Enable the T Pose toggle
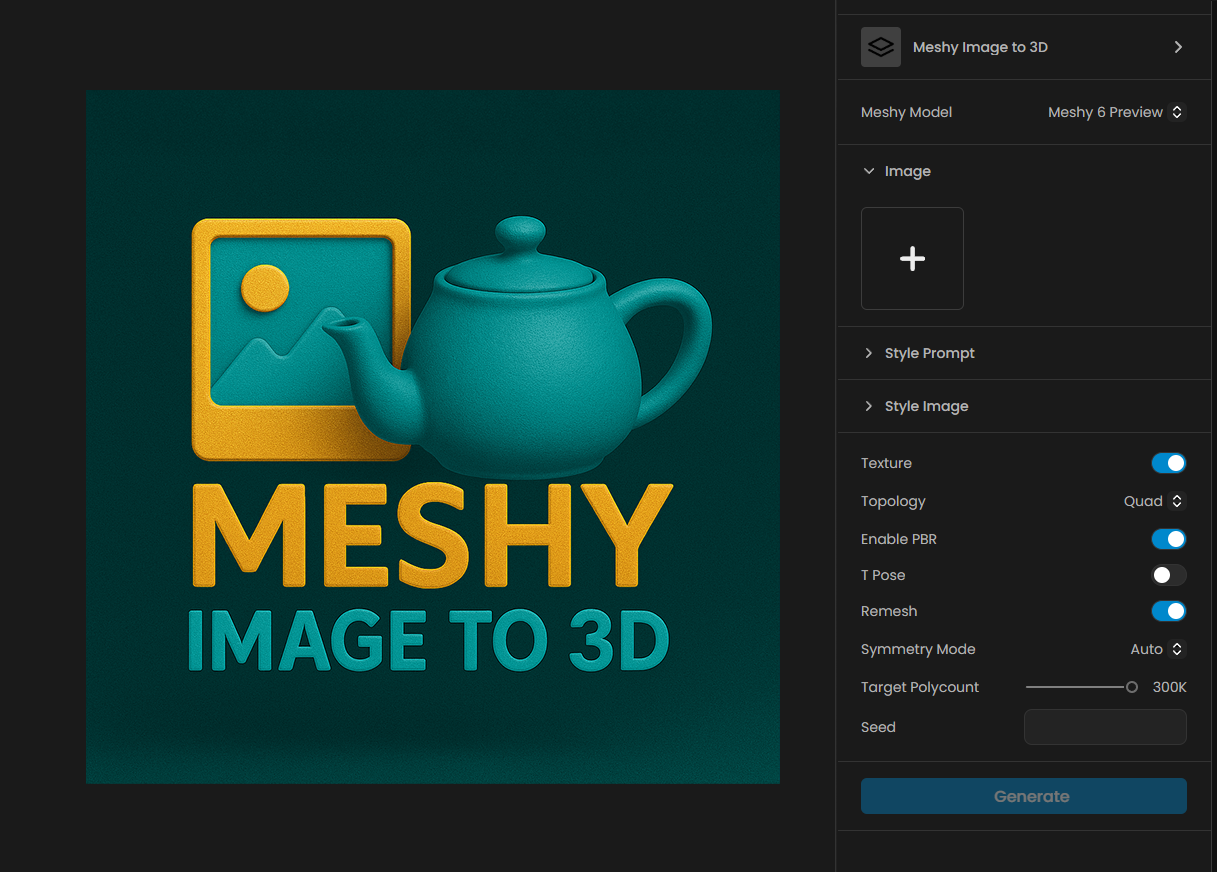 coord(1168,575)
